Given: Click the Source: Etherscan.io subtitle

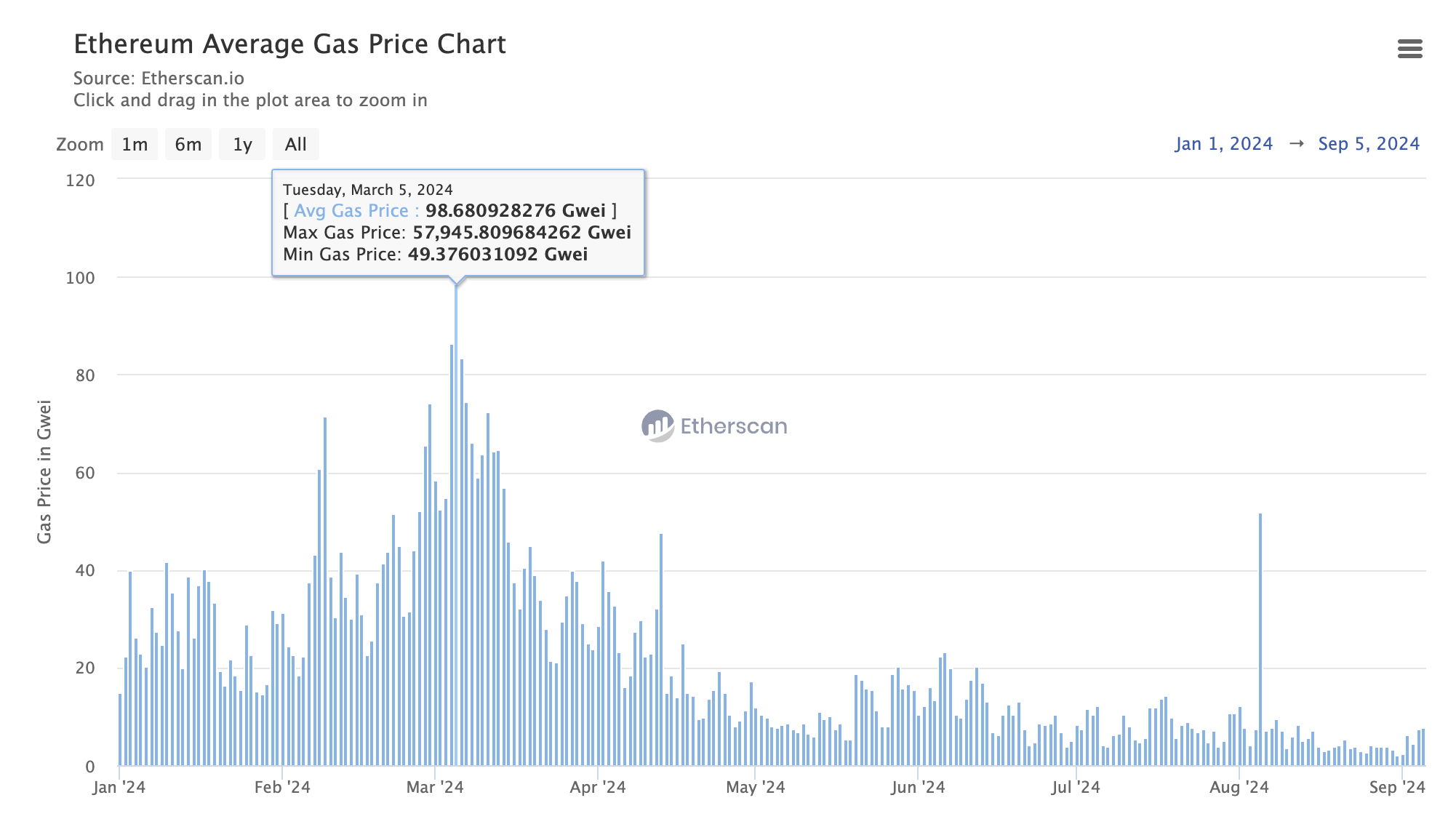Looking at the screenshot, I should click(x=159, y=79).
